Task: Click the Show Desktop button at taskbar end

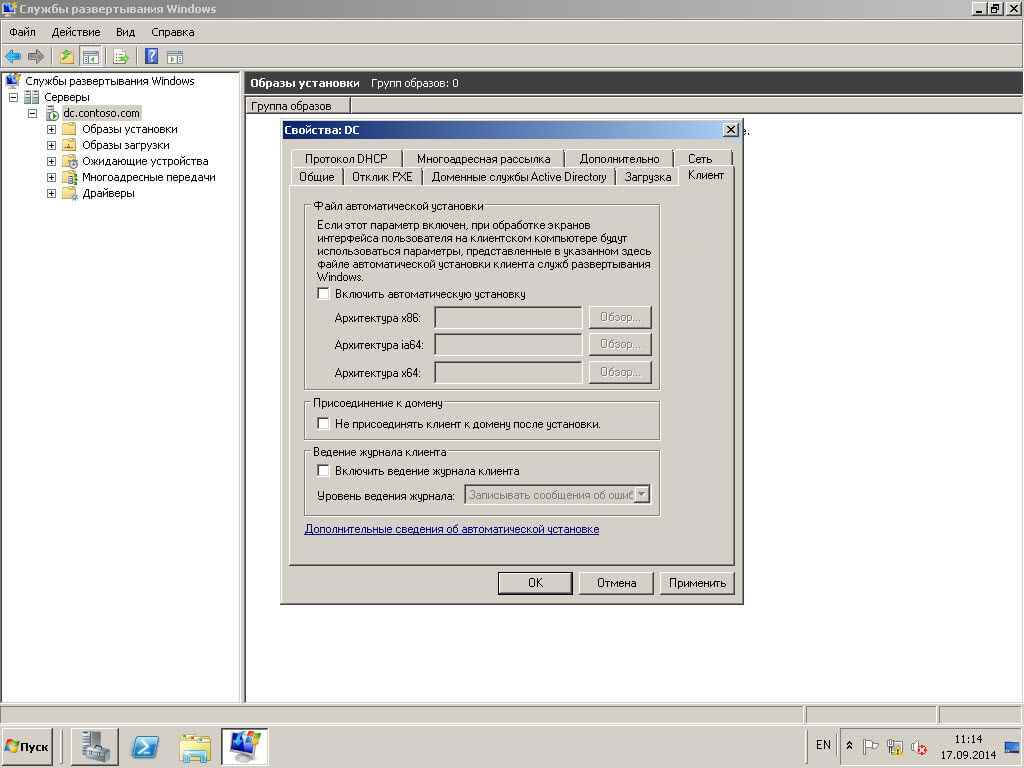Action: coord(1013,746)
